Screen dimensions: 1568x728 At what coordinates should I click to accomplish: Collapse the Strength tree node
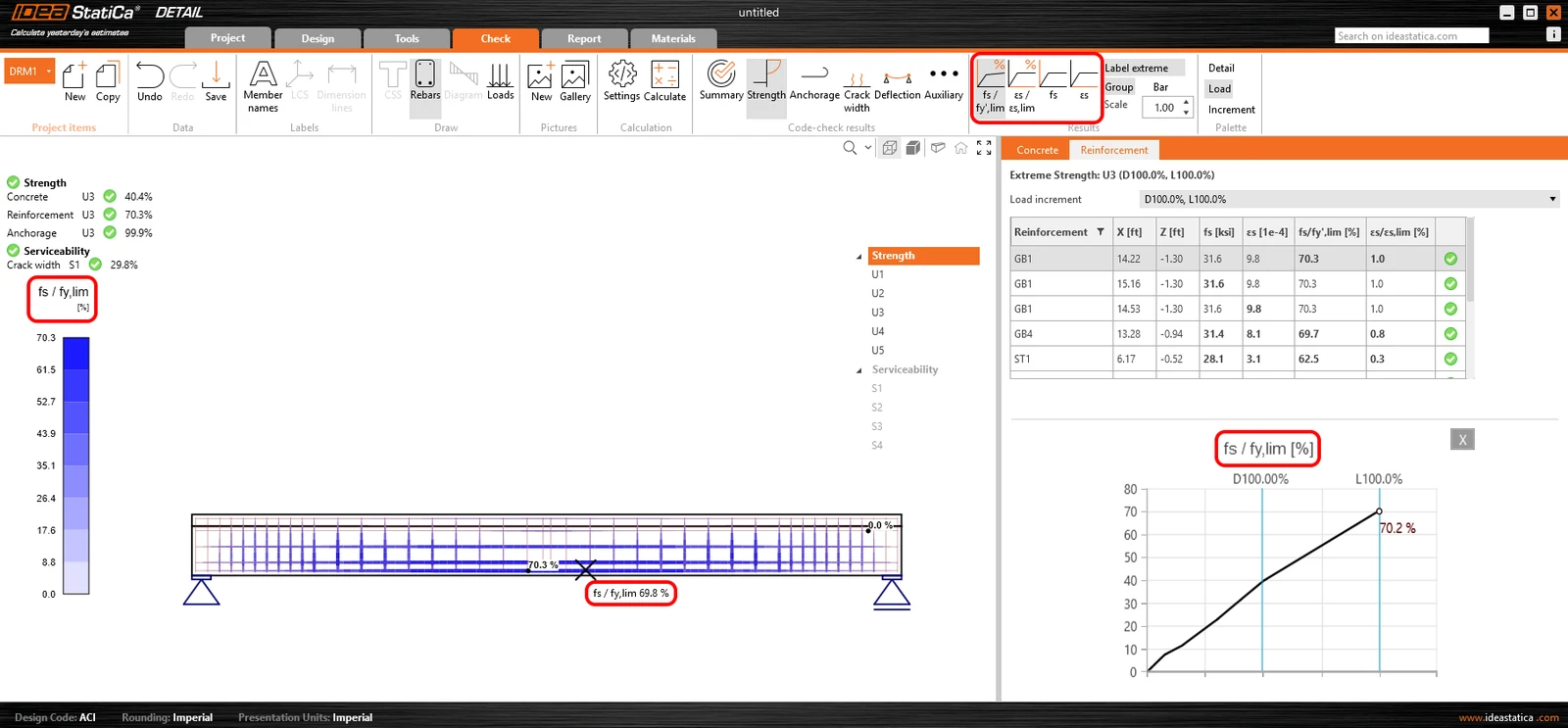click(859, 257)
